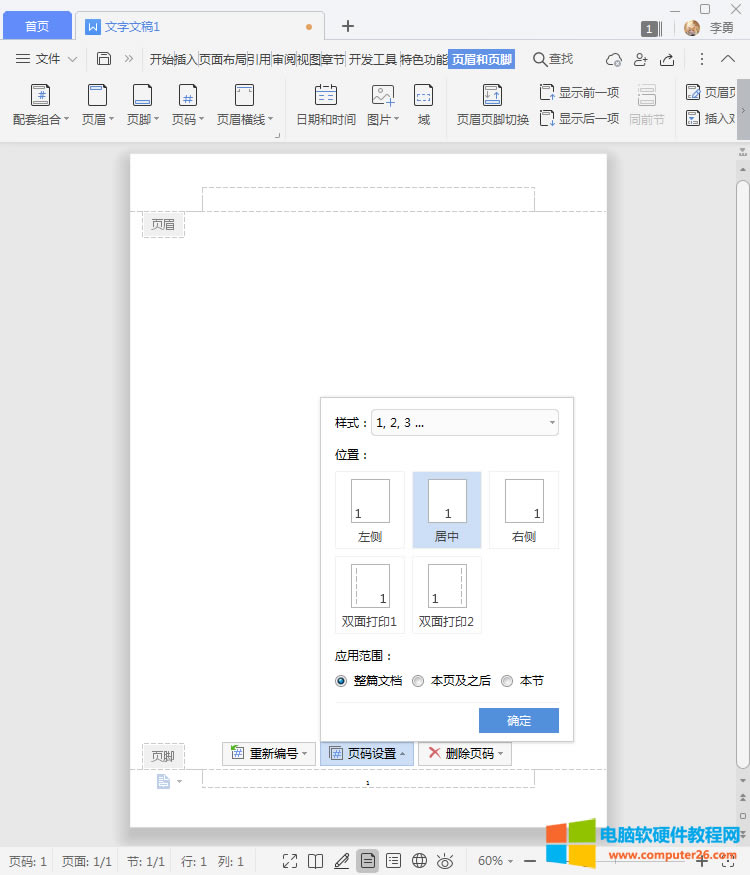Image resolution: width=750 pixels, height=875 pixels.
Task: Click the reading view icon in status bar
Action: [315, 861]
